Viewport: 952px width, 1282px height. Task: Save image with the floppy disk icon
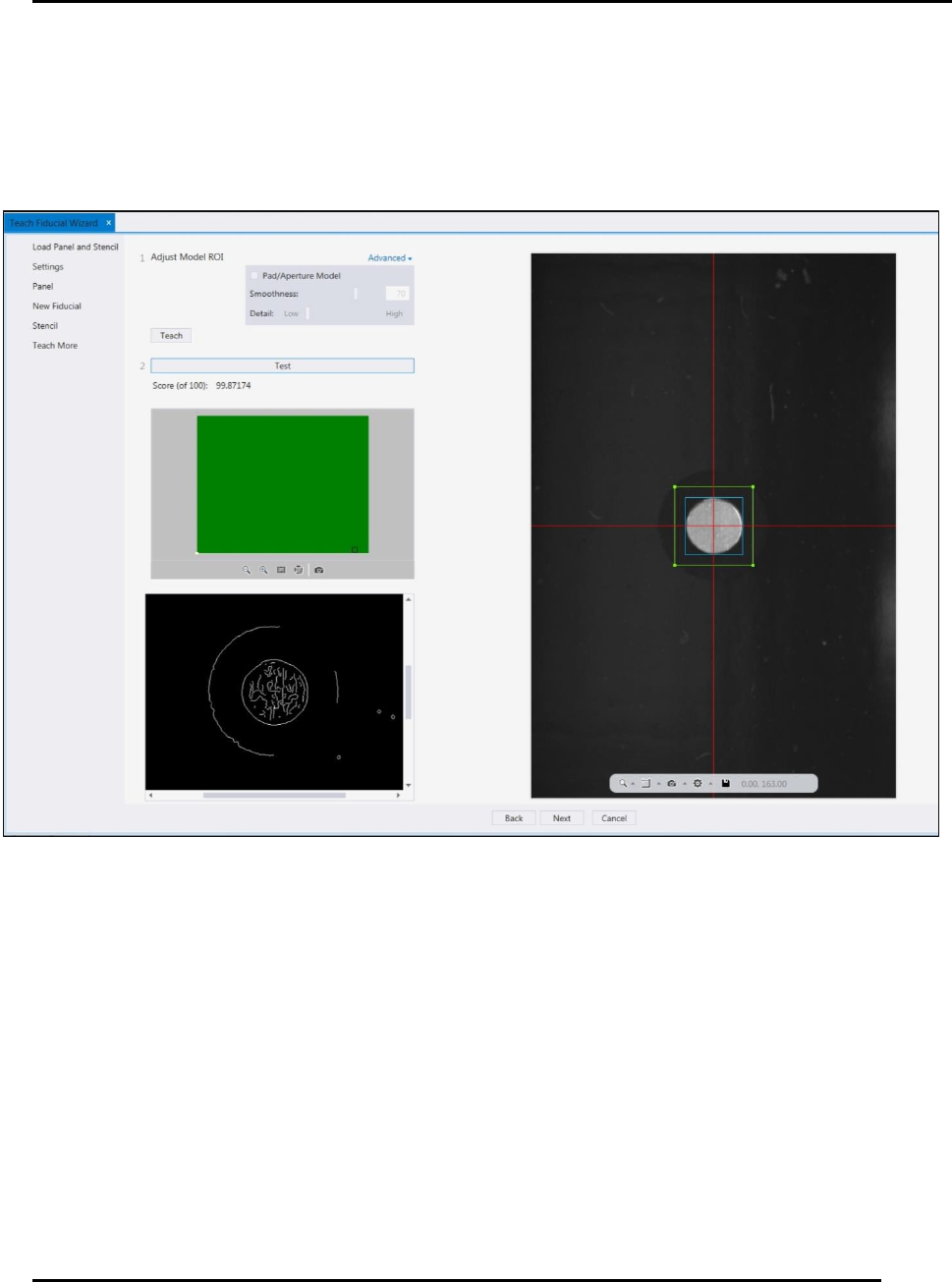[726, 784]
